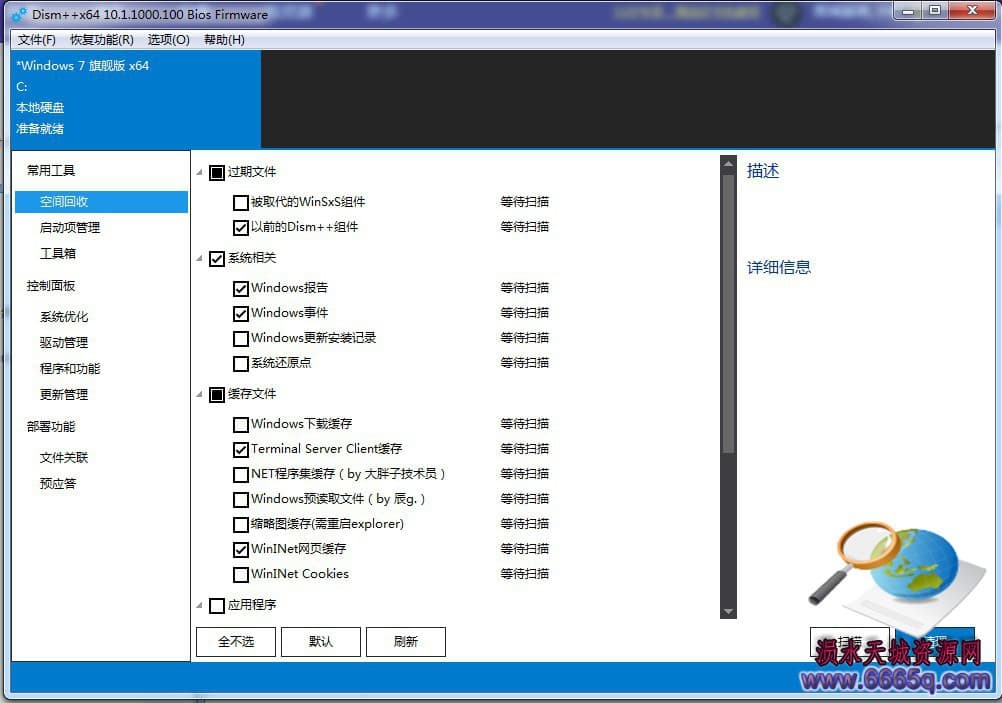The image size is (1002, 703).
Task: Uncheck Windows事件
Action: point(241,314)
